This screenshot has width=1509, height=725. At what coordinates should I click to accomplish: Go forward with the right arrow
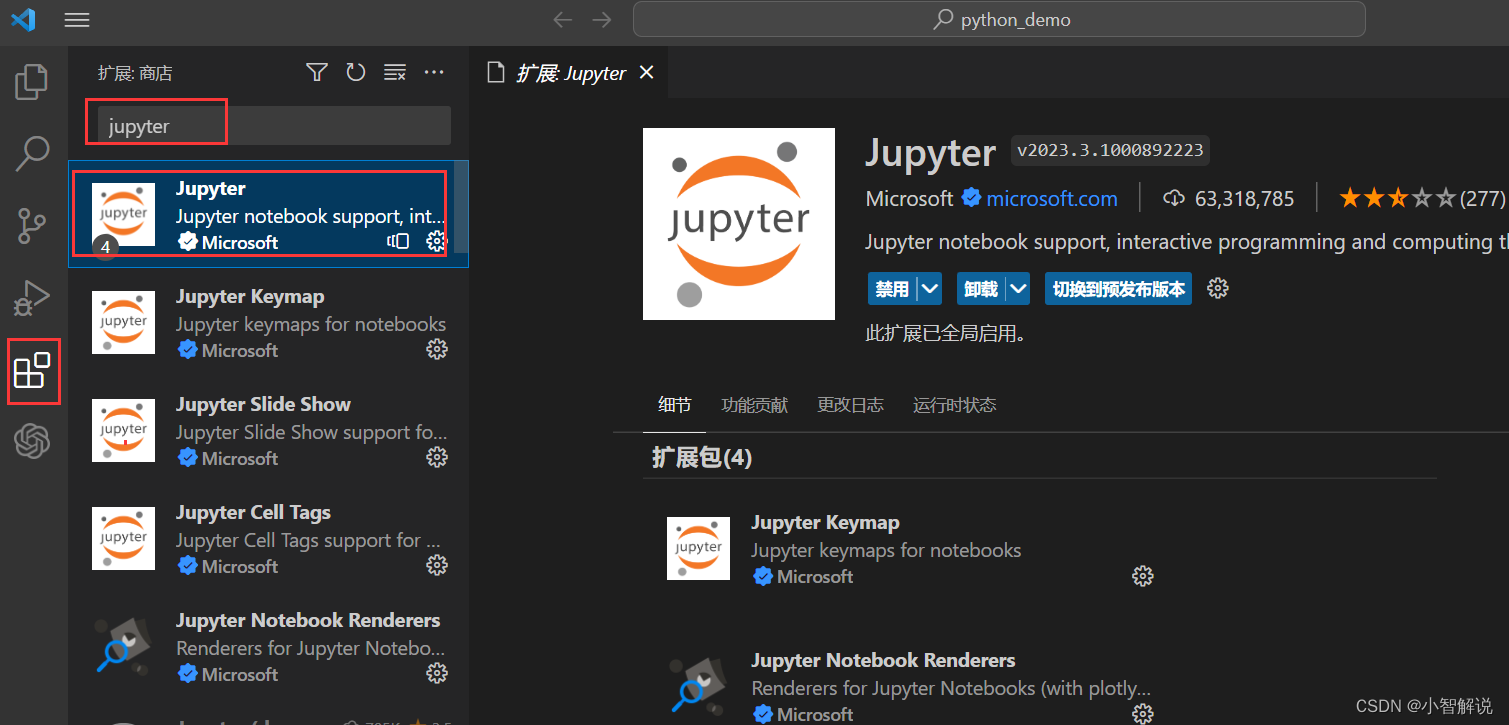tap(601, 20)
